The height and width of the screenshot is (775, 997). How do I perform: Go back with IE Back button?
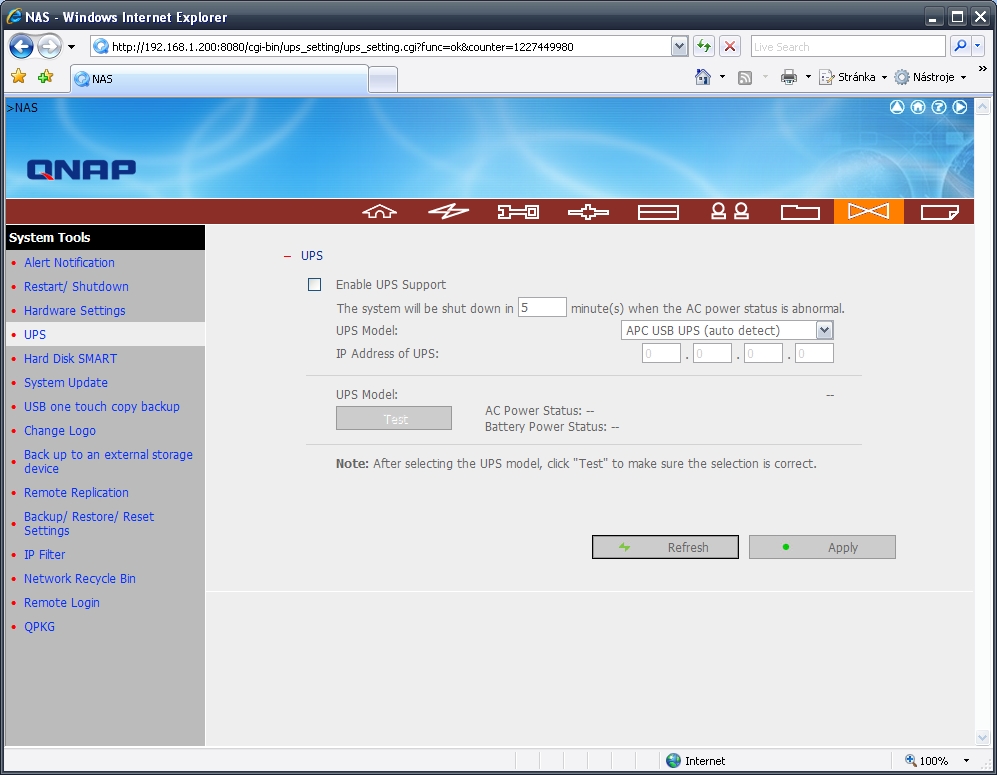click(x=21, y=46)
